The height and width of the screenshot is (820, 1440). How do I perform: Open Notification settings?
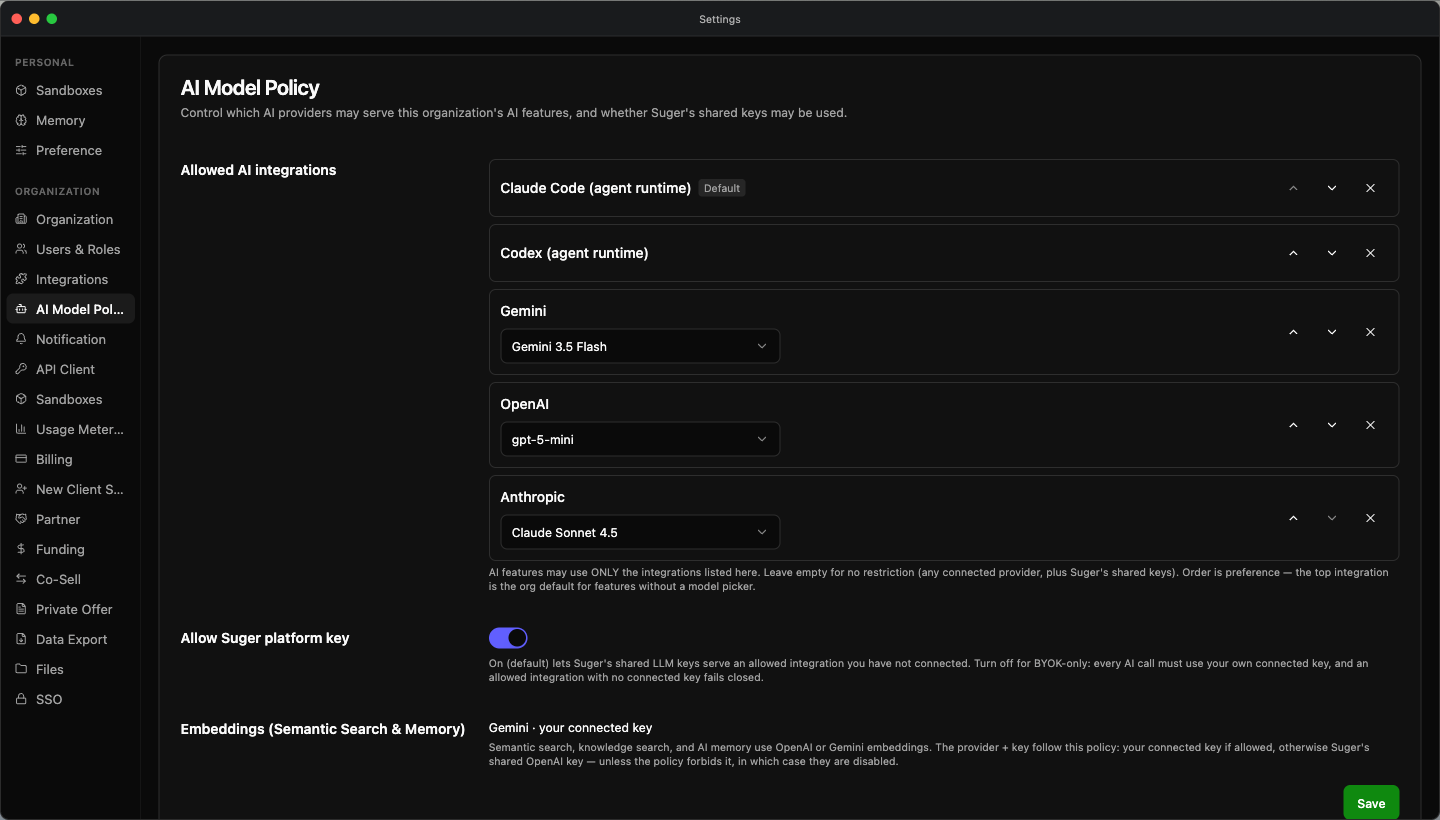click(x=70, y=339)
